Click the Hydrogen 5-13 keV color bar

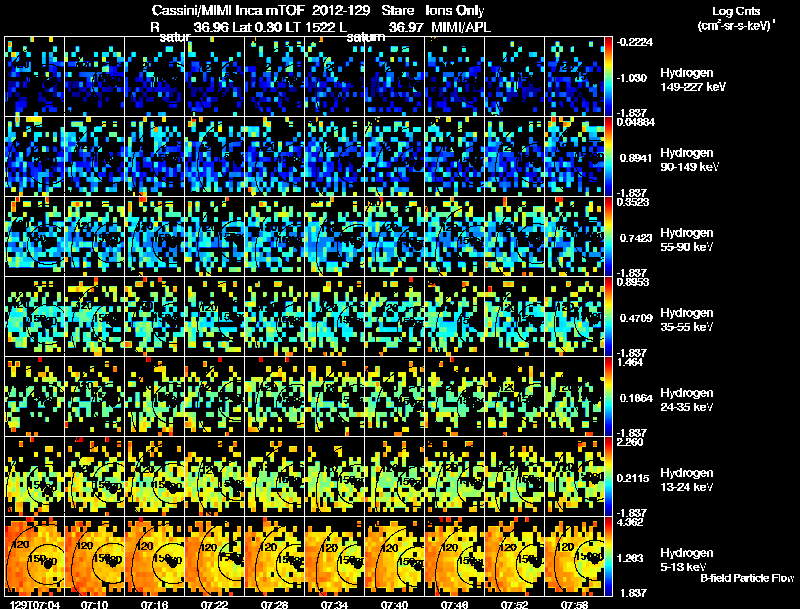pyautogui.click(x=608, y=556)
